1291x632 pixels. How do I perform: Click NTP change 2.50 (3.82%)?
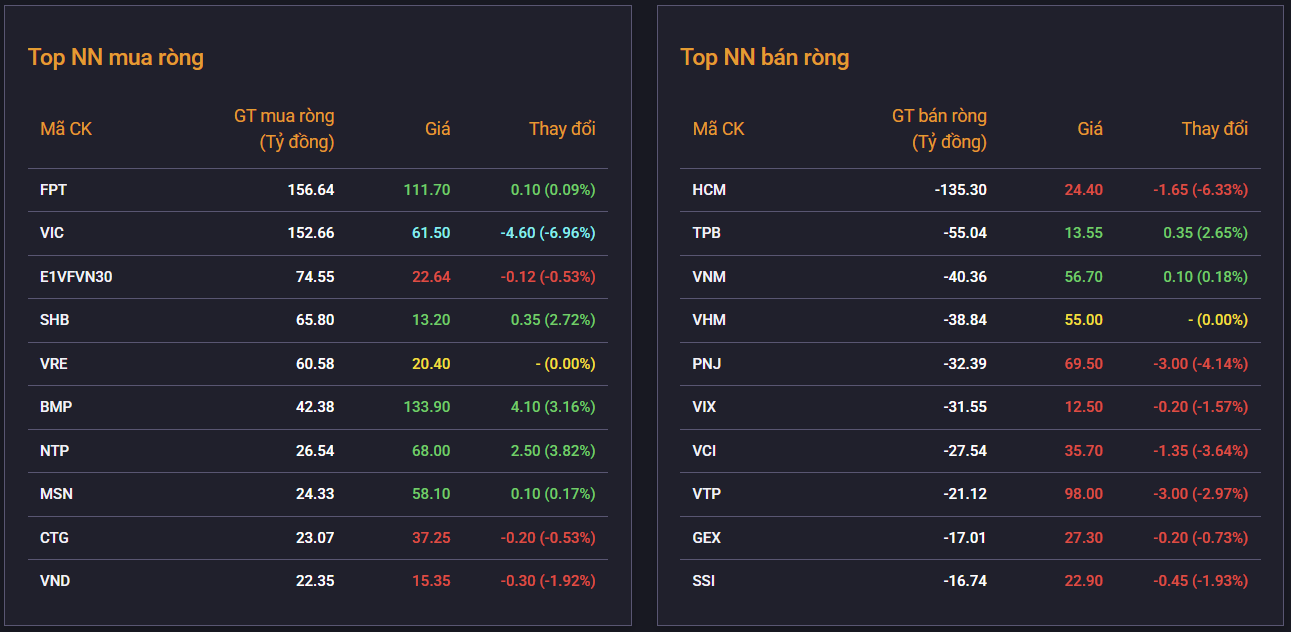pos(553,451)
